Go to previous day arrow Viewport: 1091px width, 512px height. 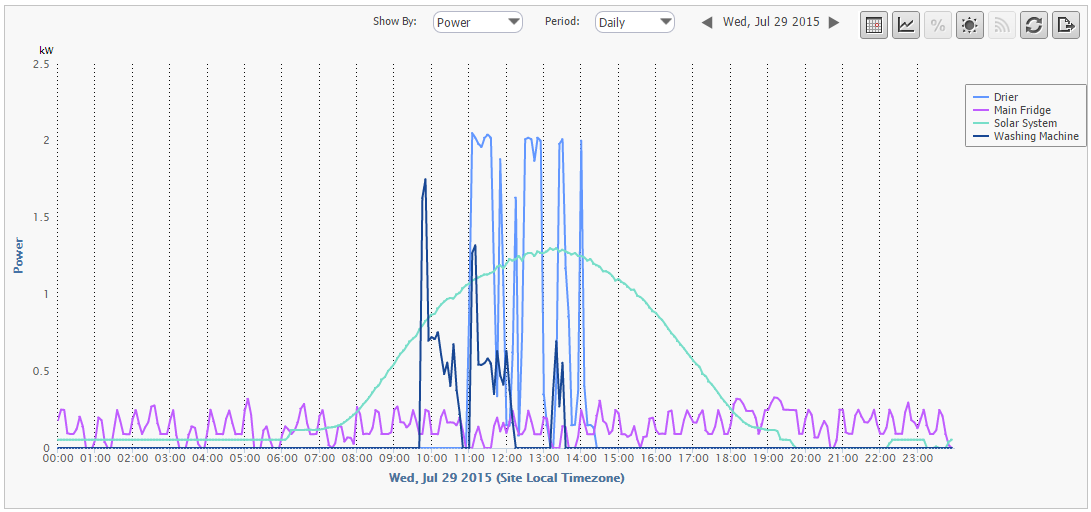point(707,22)
